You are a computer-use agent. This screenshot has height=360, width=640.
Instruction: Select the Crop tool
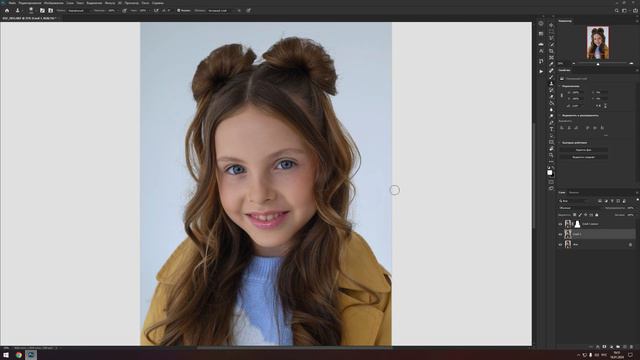[551, 51]
